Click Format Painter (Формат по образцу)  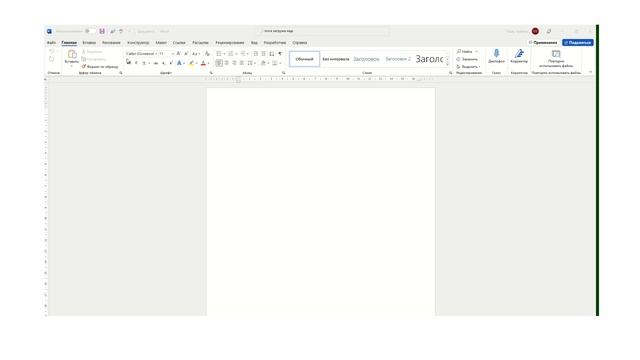click(x=100, y=67)
